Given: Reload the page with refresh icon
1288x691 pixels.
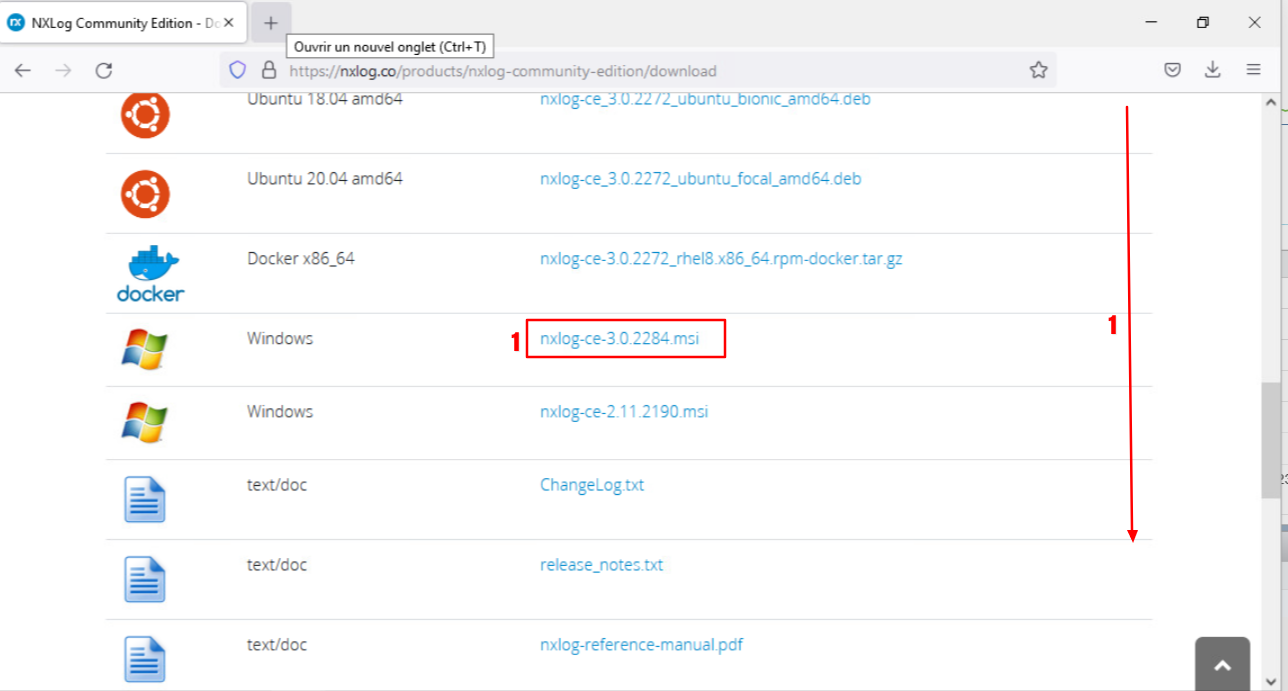Looking at the screenshot, I should tap(103, 70).
